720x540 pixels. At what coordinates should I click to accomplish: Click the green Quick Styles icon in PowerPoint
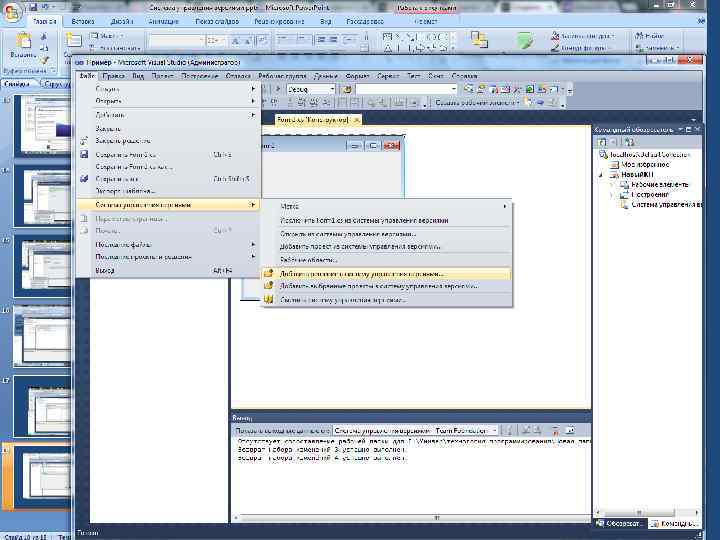[524, 40]
